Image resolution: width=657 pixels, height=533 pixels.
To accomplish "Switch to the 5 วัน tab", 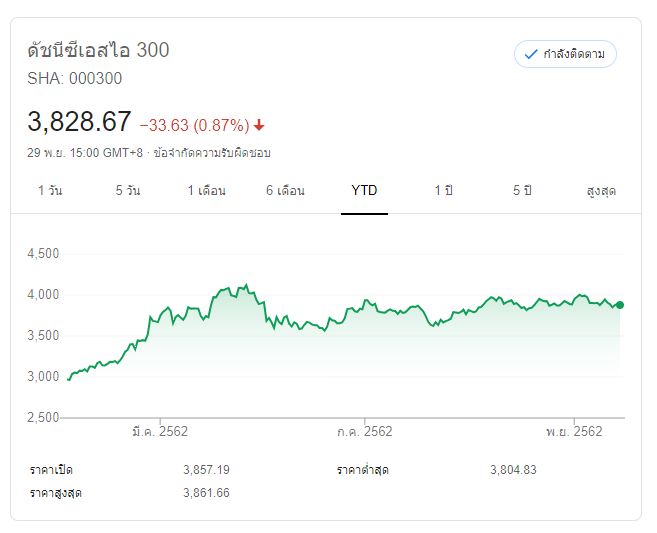I will [127, 191].
